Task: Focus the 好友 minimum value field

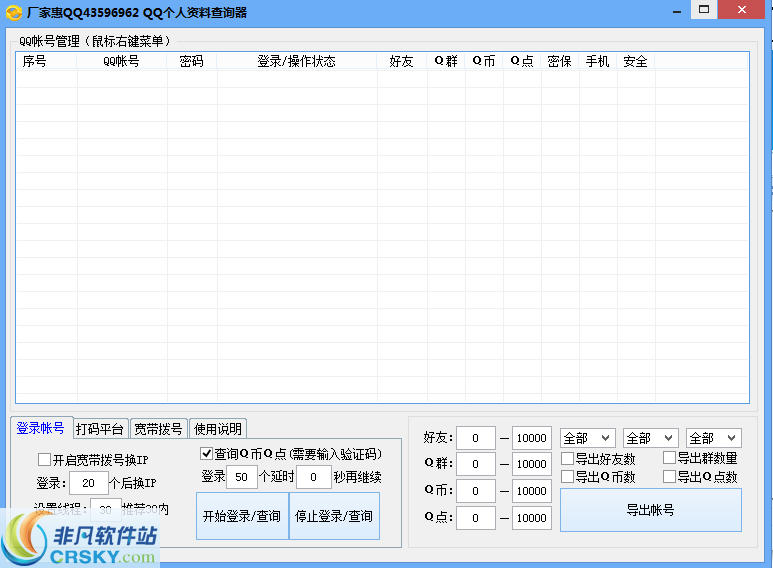Action: tap(476, 438)
